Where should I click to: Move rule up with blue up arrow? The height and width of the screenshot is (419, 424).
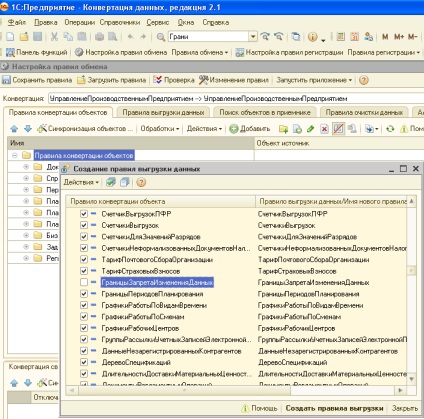[14, 129]
